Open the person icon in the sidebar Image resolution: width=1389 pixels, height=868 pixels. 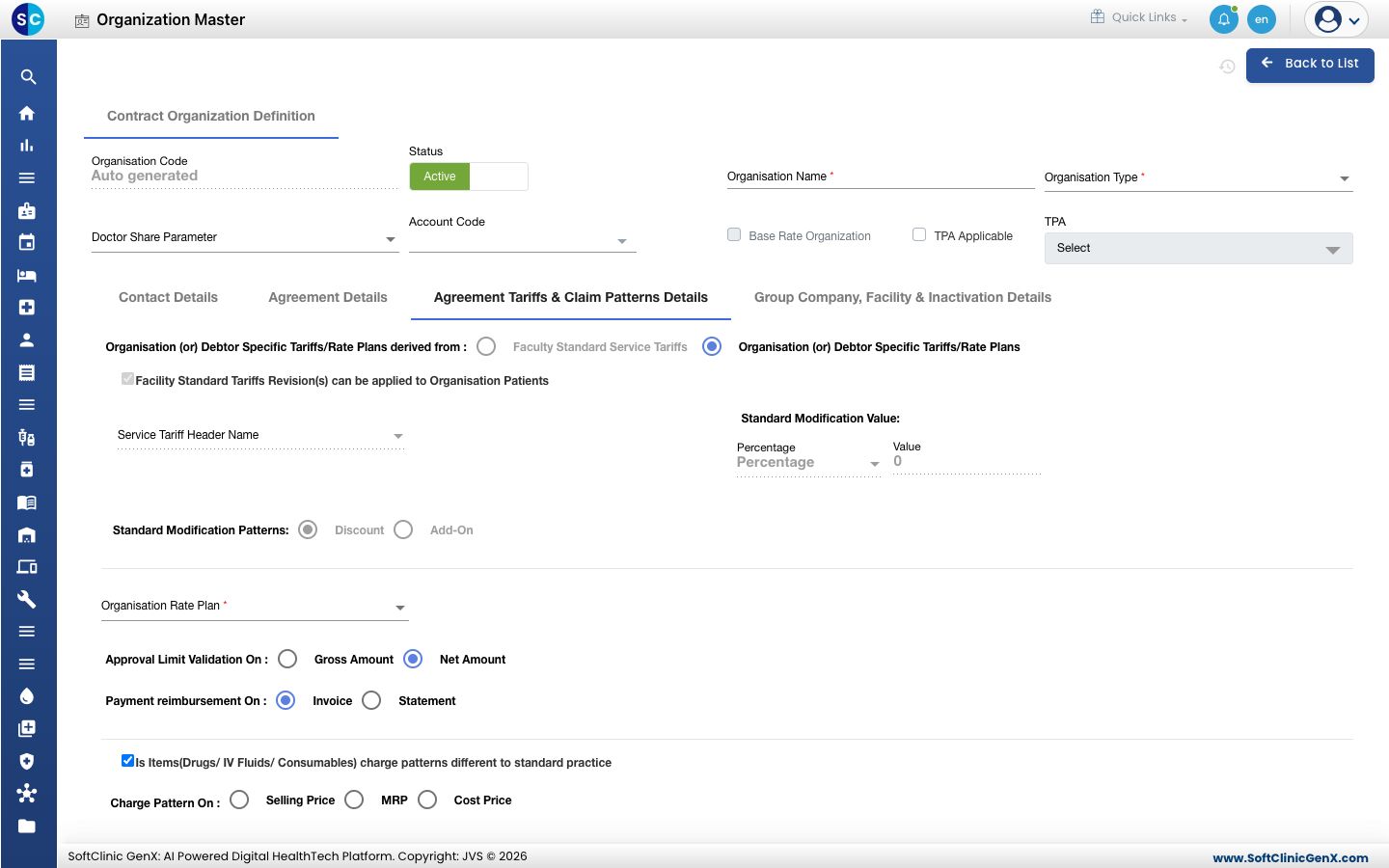click(27, 339)
